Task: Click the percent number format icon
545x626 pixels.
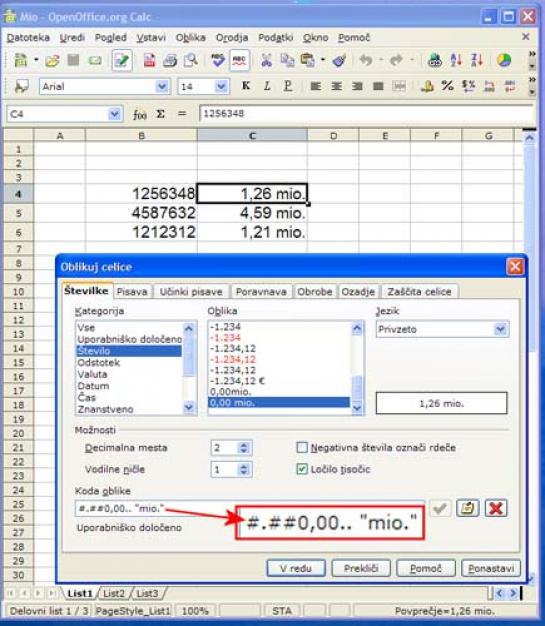Action: (447, 86)
